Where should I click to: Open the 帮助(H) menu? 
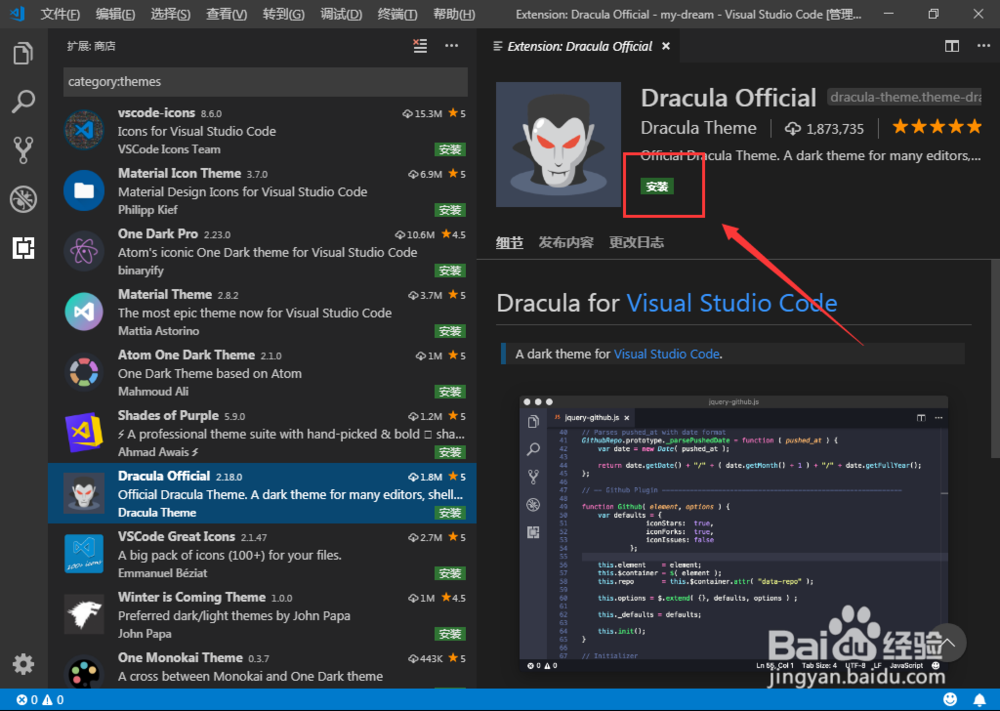pyautogui.click(x=454, y=14)
